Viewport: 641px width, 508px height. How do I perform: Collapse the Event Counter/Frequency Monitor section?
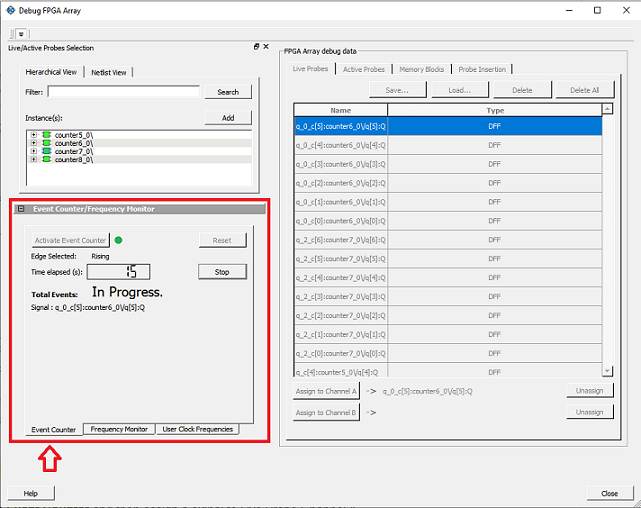click(x=21, y=209)
